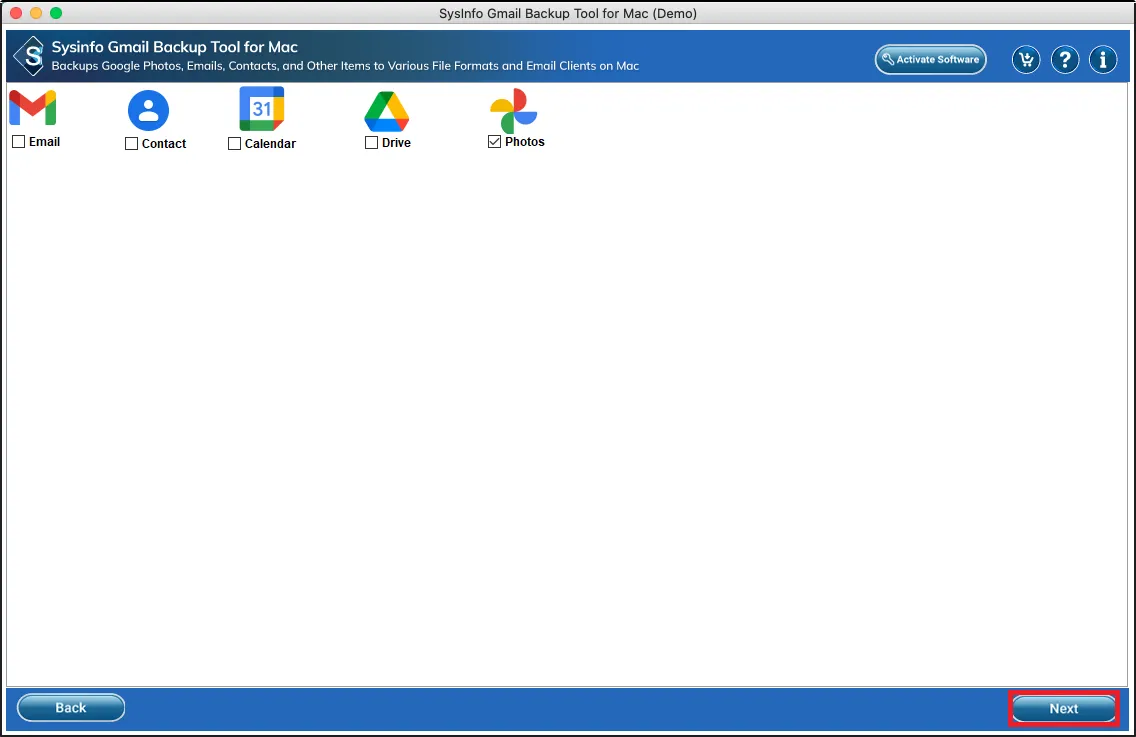Image resolution: width=1136 pixels, height=737 pixels.
Task: Click the window title 'SysInfo Gmail Backup Tool for Mac (Demo)'
Action: (x=568, y=13)
